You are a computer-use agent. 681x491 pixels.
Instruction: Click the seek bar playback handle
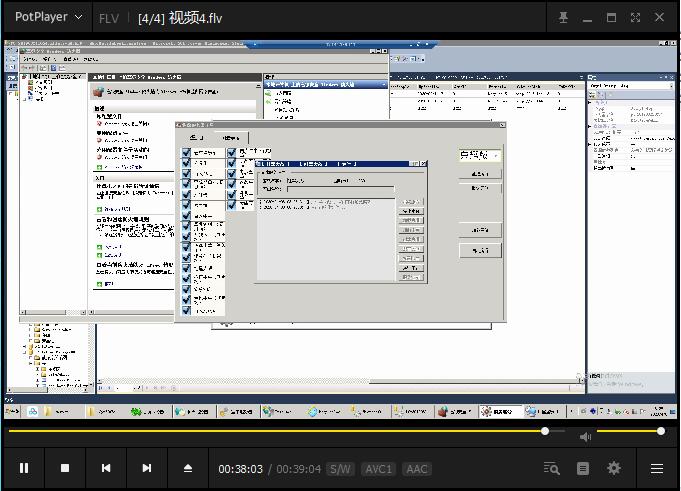tap(545, 431)
